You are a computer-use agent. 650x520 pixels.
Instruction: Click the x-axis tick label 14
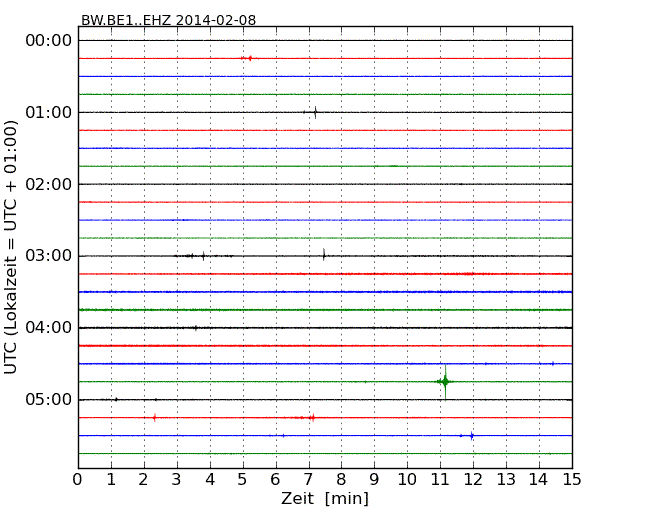(x=538, y=480)
